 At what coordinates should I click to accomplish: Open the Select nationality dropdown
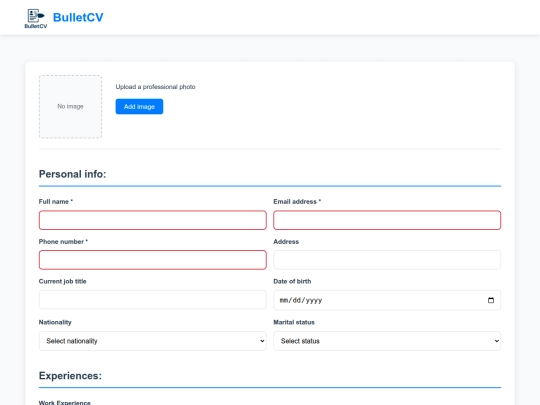coord(153,341)
